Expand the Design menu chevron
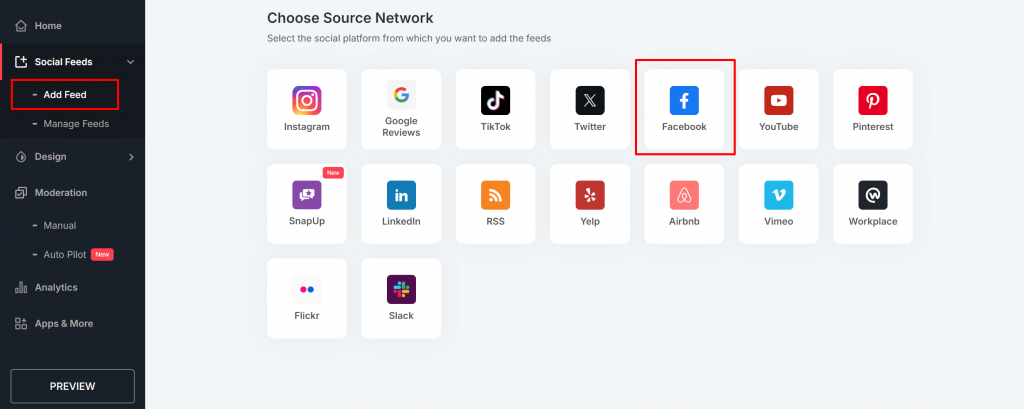Viewport: 1024px width, 409px height. coord(130,157)
